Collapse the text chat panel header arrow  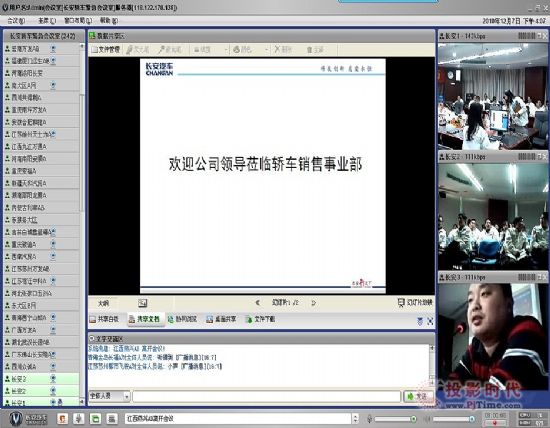pos(92,339)
